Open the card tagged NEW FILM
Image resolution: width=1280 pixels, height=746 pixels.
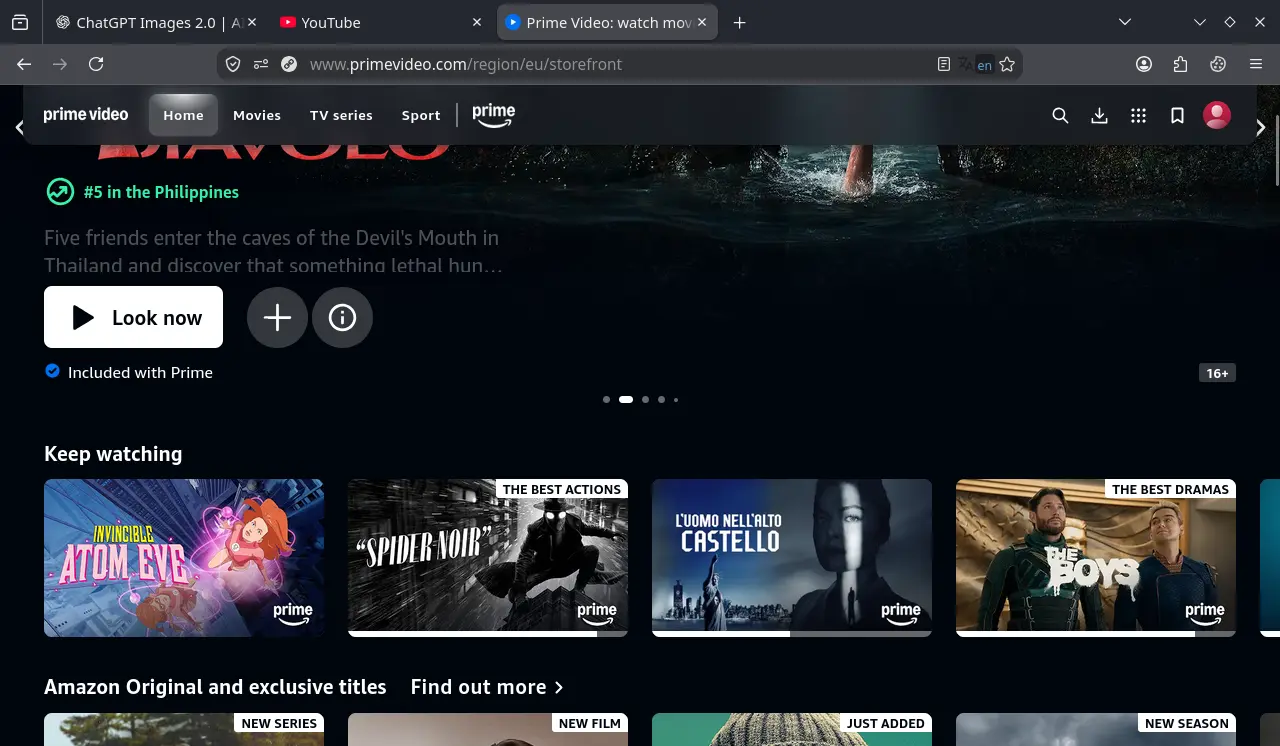coord(488,730)
